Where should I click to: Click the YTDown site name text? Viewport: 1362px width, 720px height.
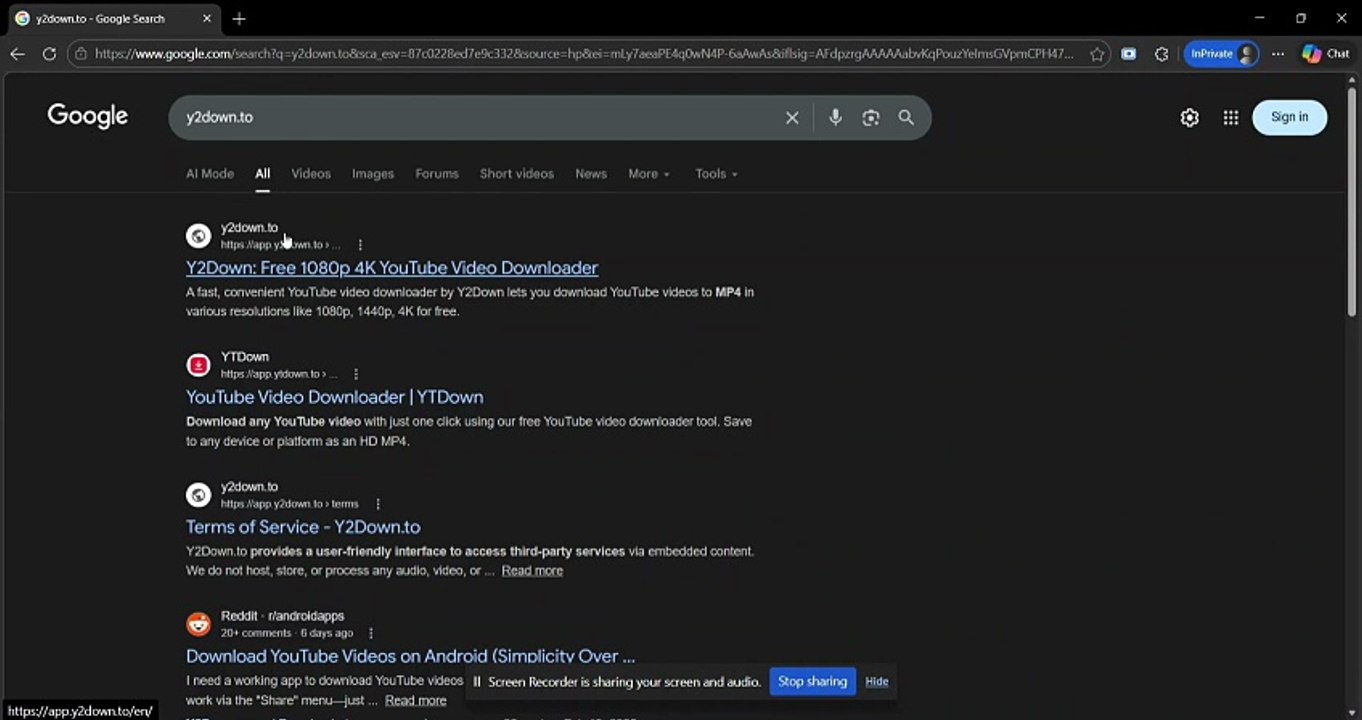click(x=245, y=357)
